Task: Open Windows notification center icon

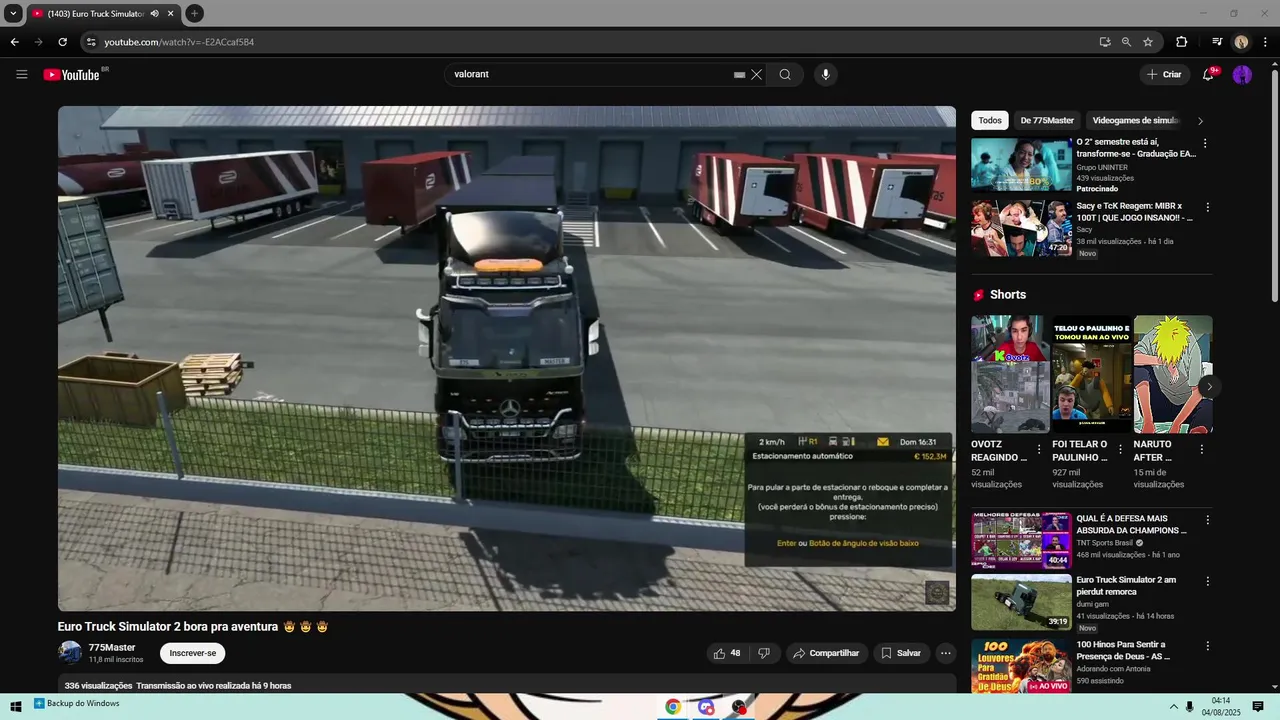Action: (x=1258, y=706)
